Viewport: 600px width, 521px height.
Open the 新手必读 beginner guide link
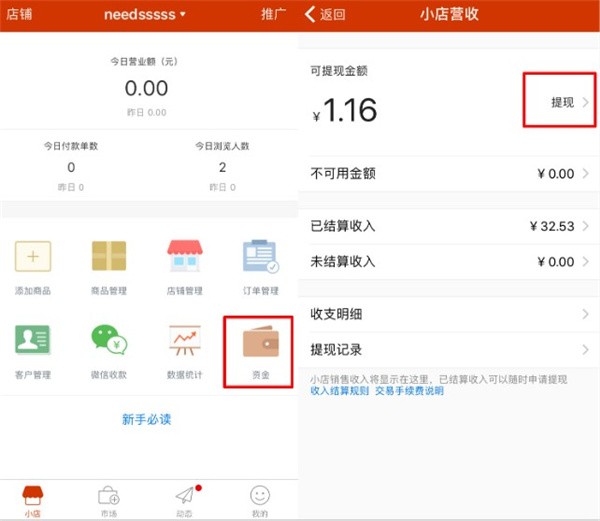(x=147, y=419)
